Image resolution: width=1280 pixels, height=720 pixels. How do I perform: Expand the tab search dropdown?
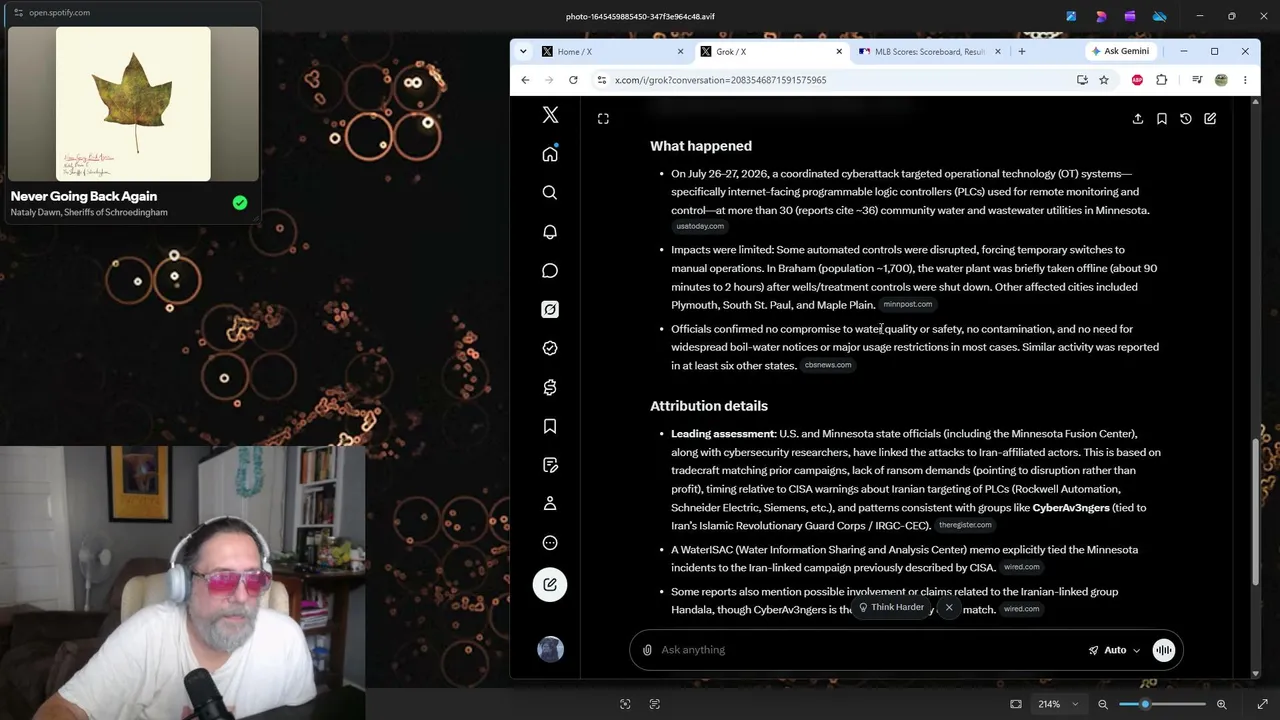523,52
